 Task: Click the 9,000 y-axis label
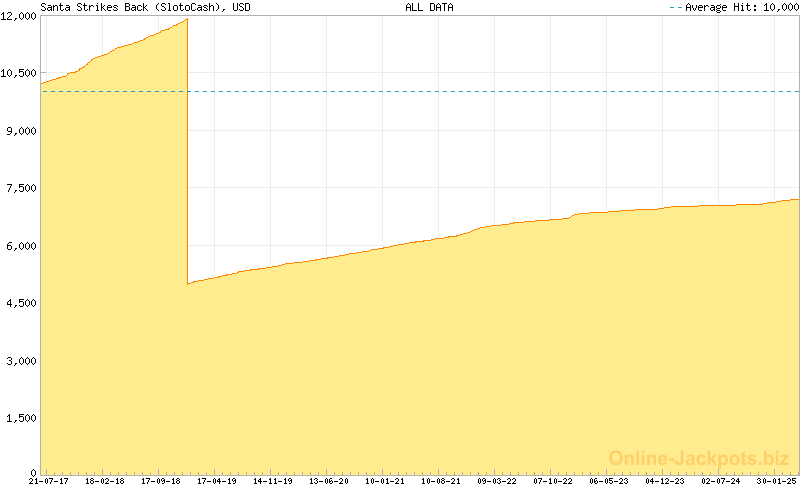pos(19,131)
